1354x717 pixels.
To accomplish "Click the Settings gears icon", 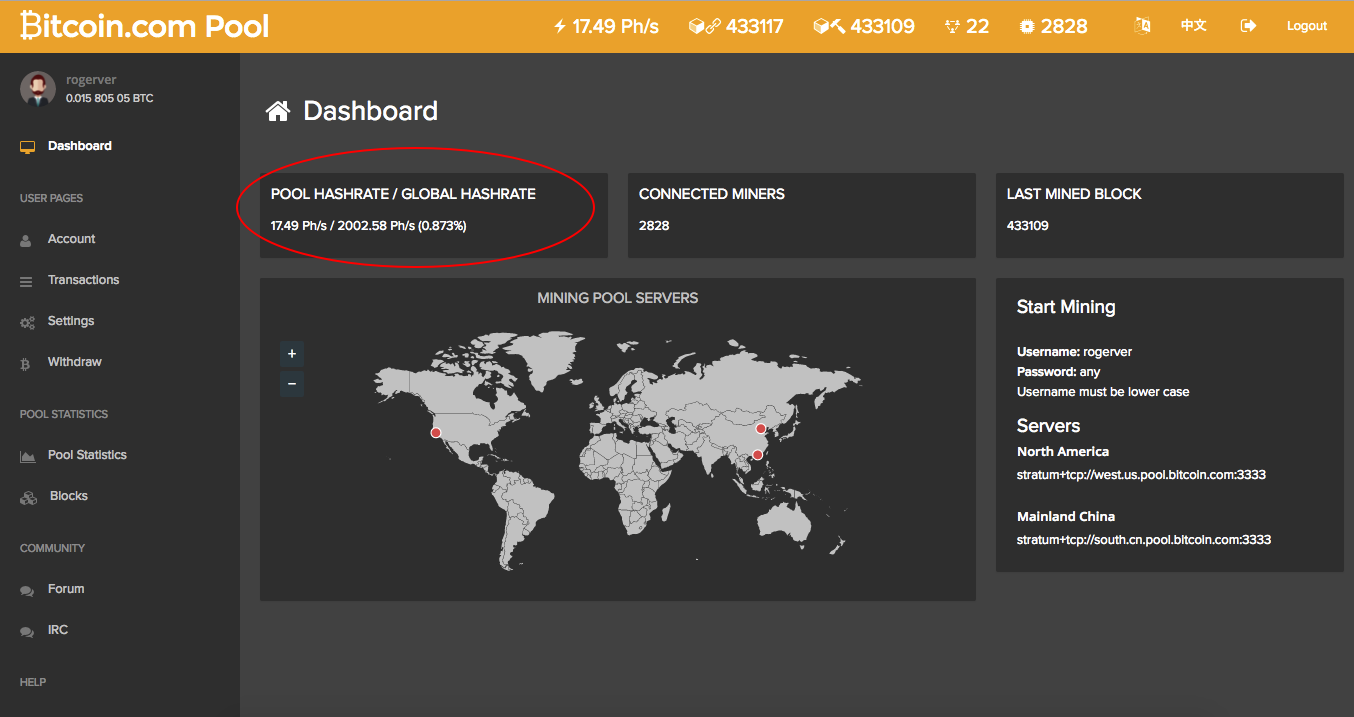I will pyautogui.click(x=28, y=322).
